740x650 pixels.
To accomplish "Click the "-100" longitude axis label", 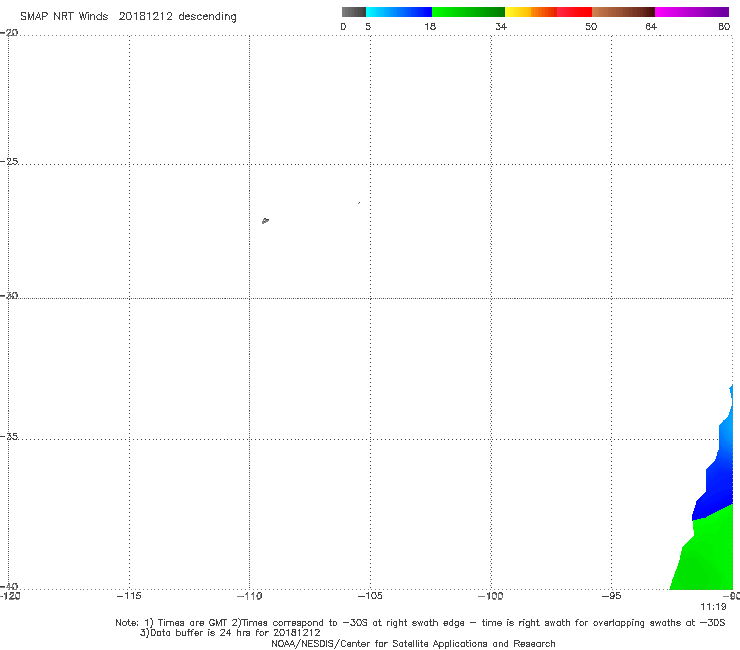I will click(x=491, y=596).
